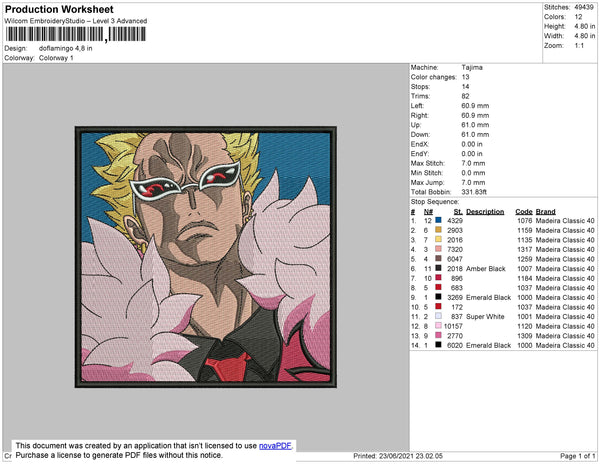Open the novaPDF link
This screenshot has width=600, height=464.
[275, 446]
